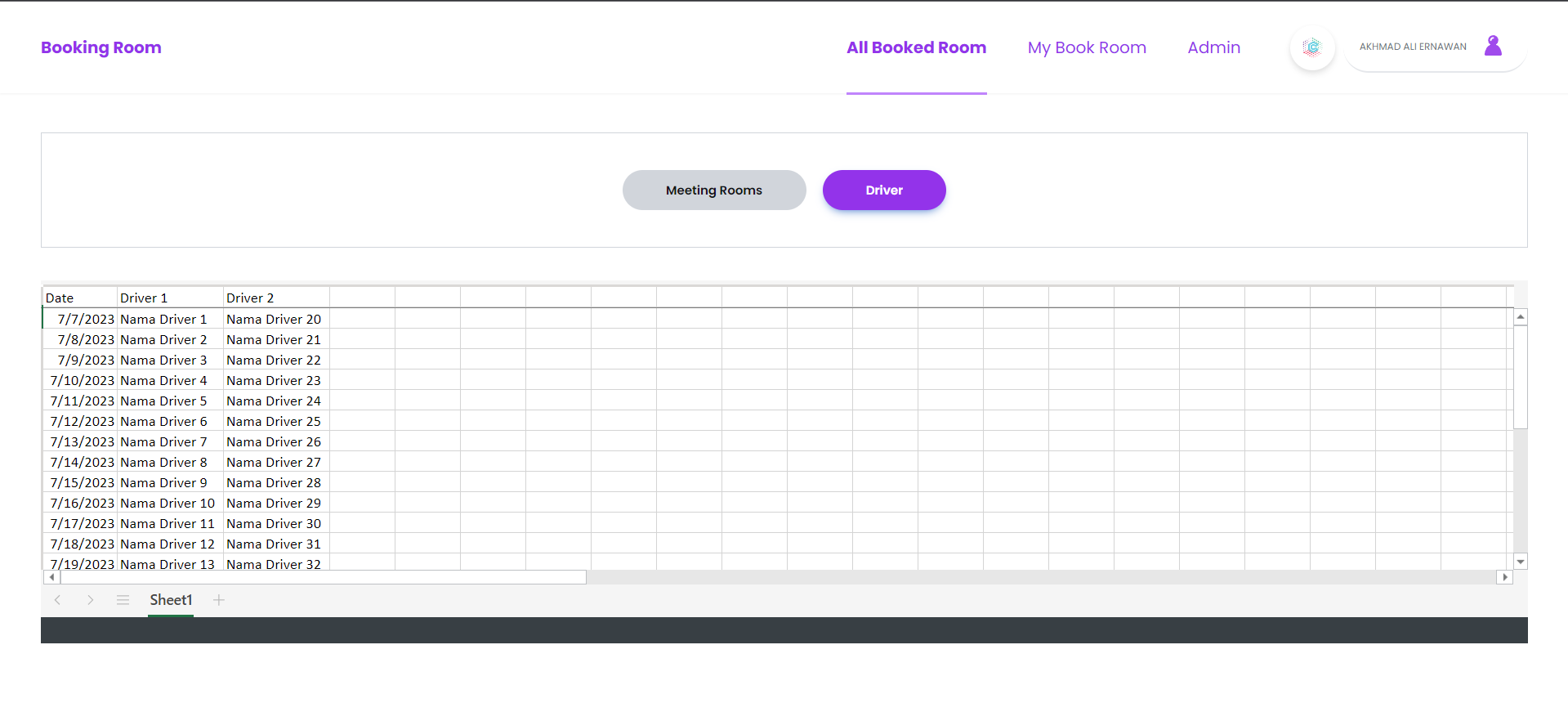Select the cell with date 7/8/2023
Image resolution: width=1568 pixels, height=721 pixels.
click(80, 339)
